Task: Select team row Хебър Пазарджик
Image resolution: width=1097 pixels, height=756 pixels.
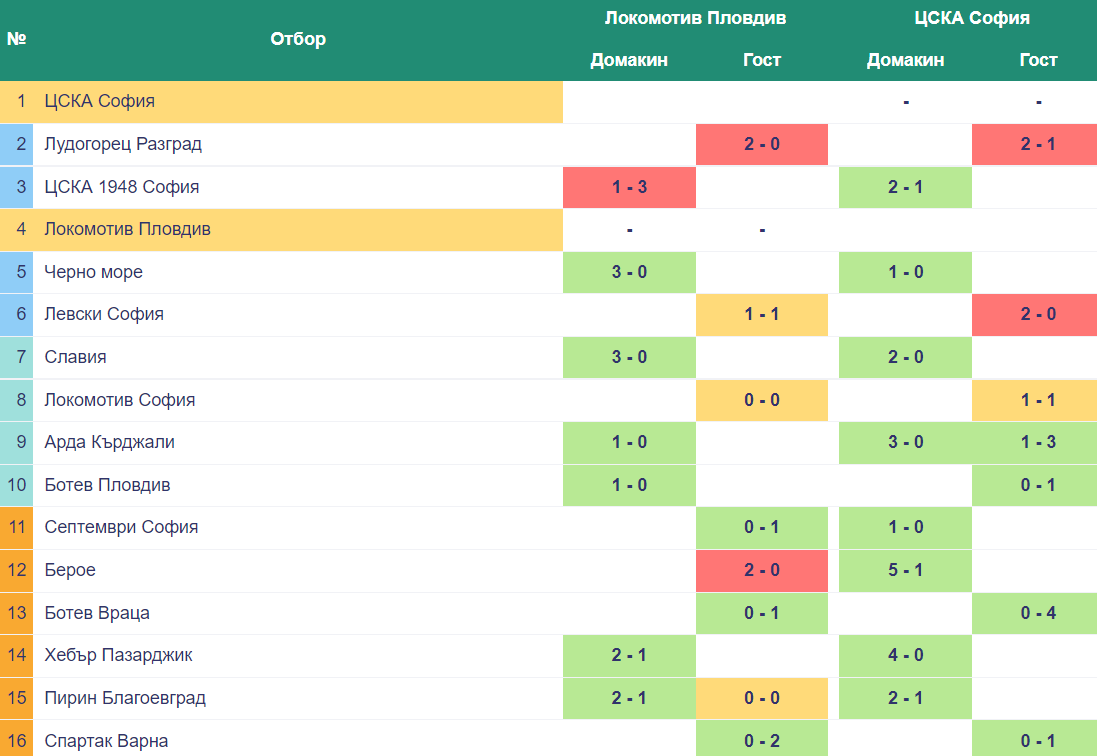Action: pos(548,656)
